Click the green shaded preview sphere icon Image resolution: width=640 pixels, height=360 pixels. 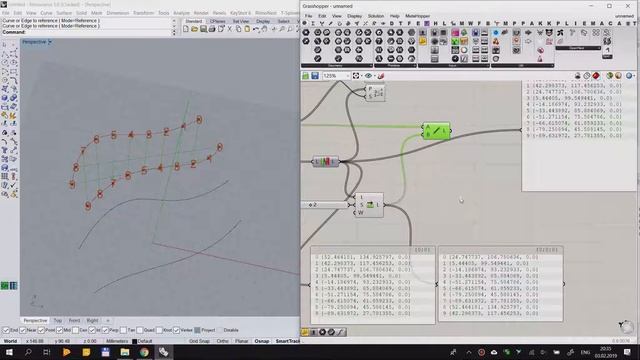pos(609,76)
